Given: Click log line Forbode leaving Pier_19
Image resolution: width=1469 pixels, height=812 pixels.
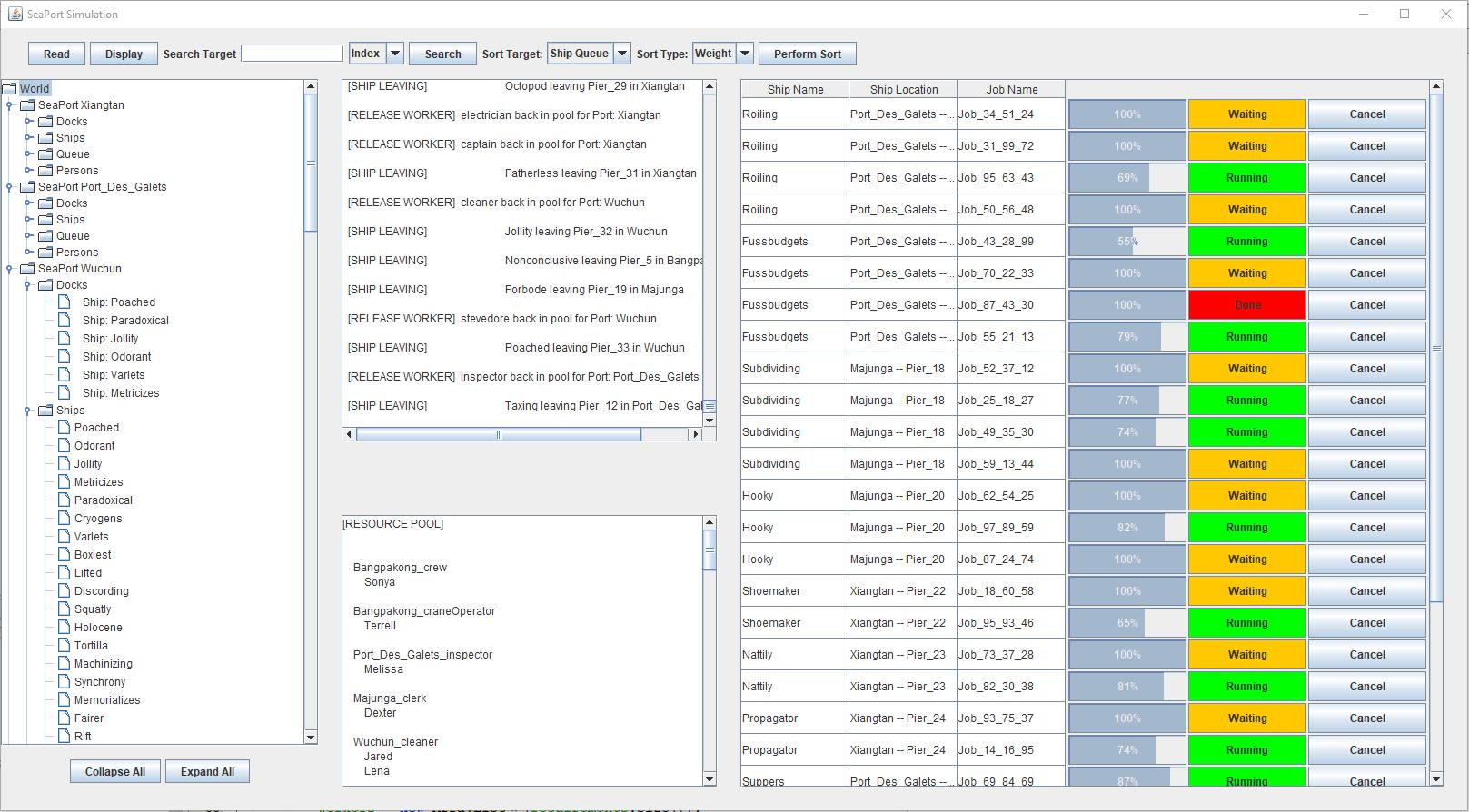Looking at the screenshot, I should [x=594, y=290].
